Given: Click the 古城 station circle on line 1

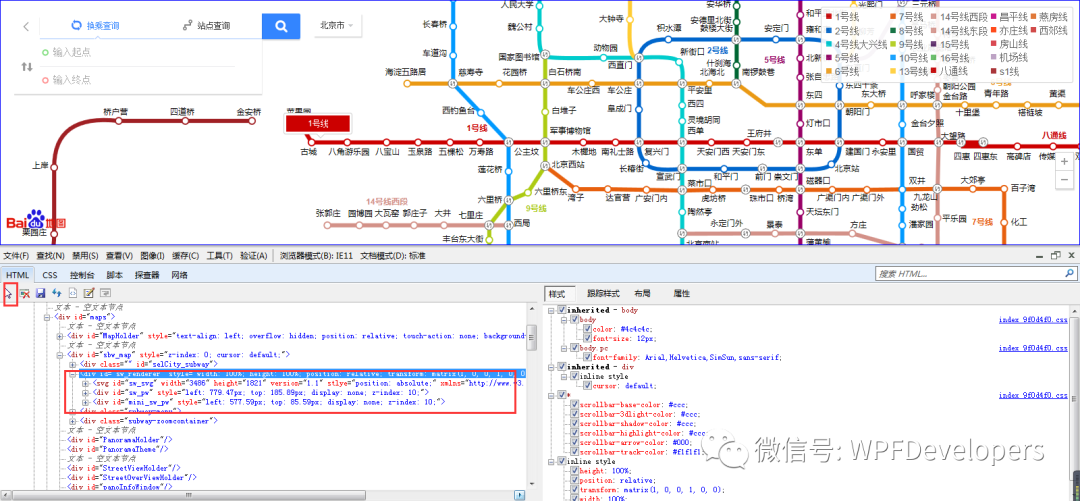Looking at the screenshot, I should coord(311,143).
